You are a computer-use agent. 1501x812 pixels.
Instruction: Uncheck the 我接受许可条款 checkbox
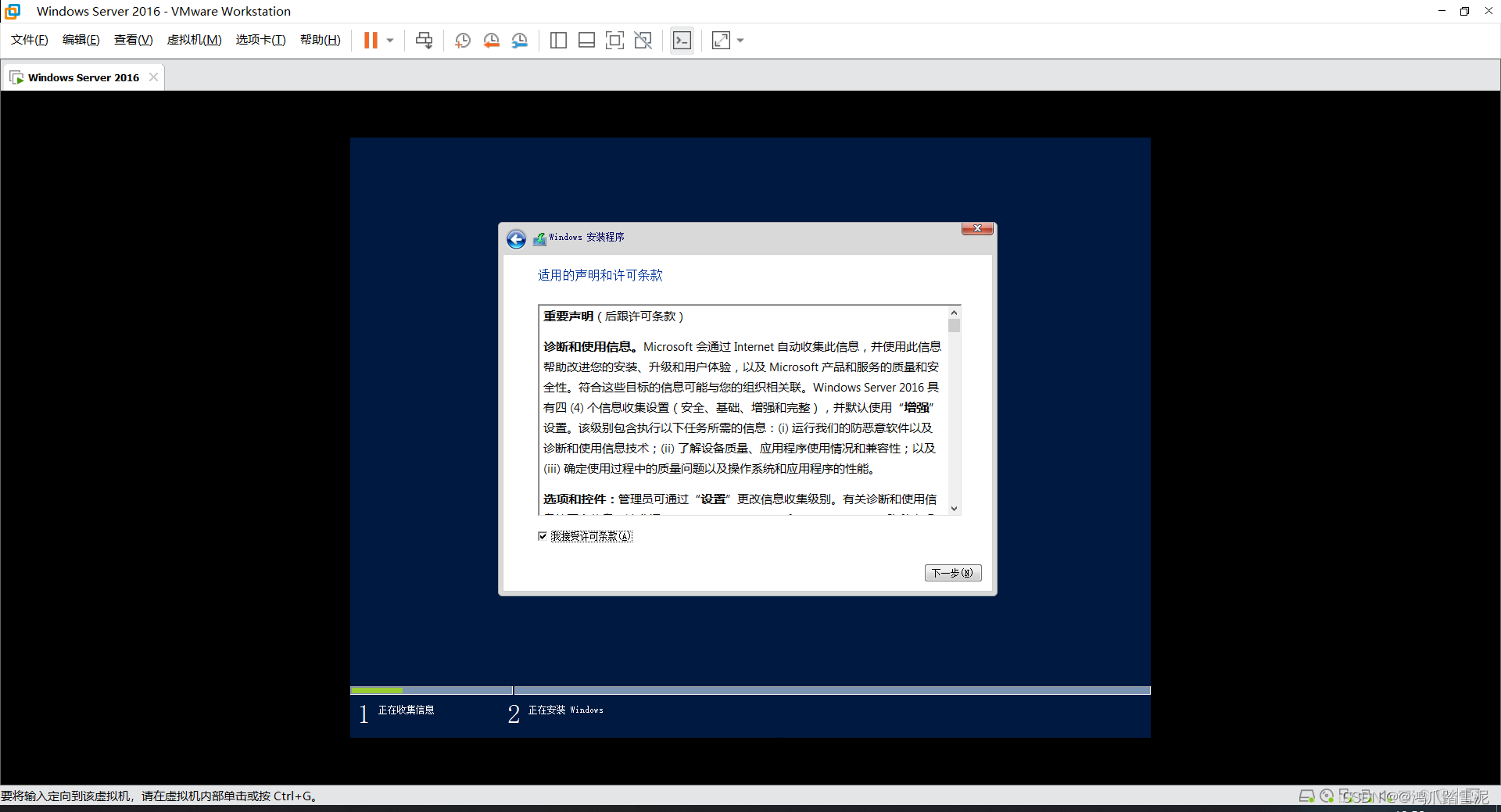point(543,536)
